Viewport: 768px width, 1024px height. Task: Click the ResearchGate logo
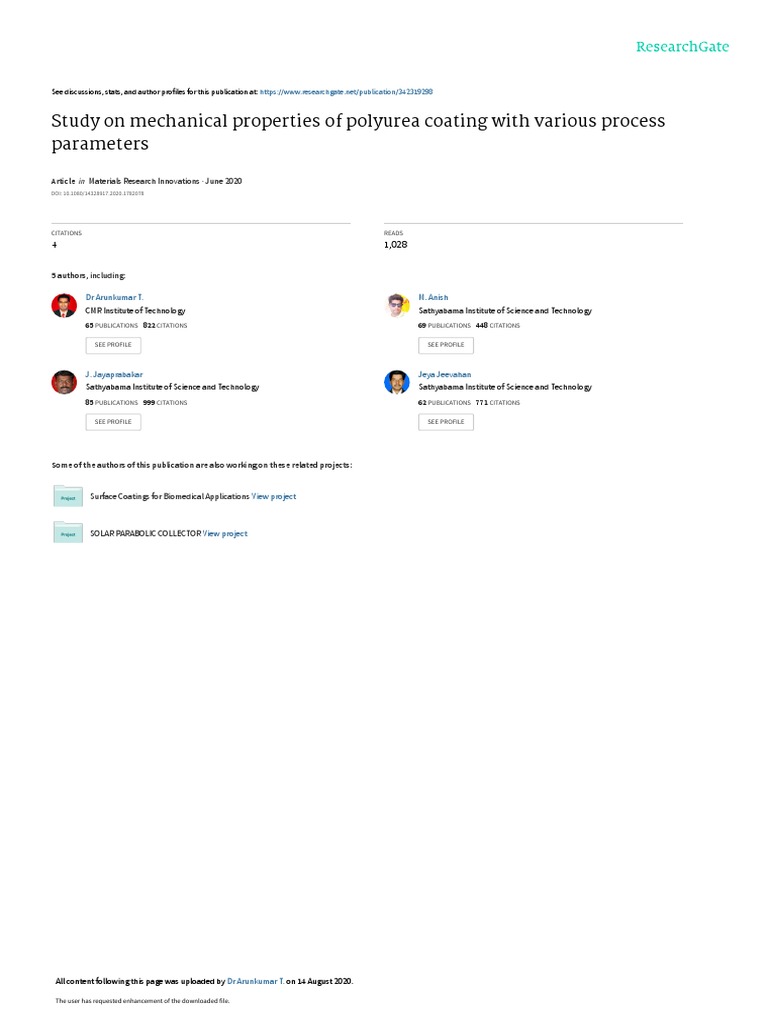point(682,46)
